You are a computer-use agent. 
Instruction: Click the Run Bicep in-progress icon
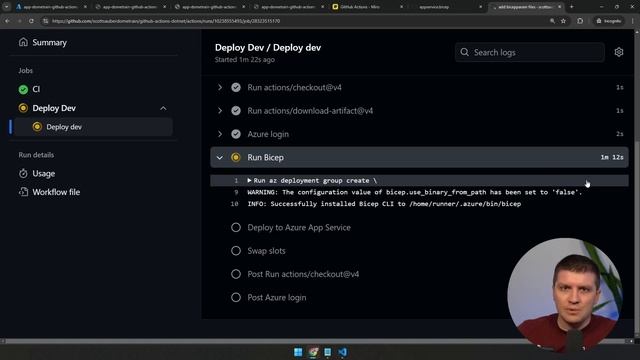(236, 157)
